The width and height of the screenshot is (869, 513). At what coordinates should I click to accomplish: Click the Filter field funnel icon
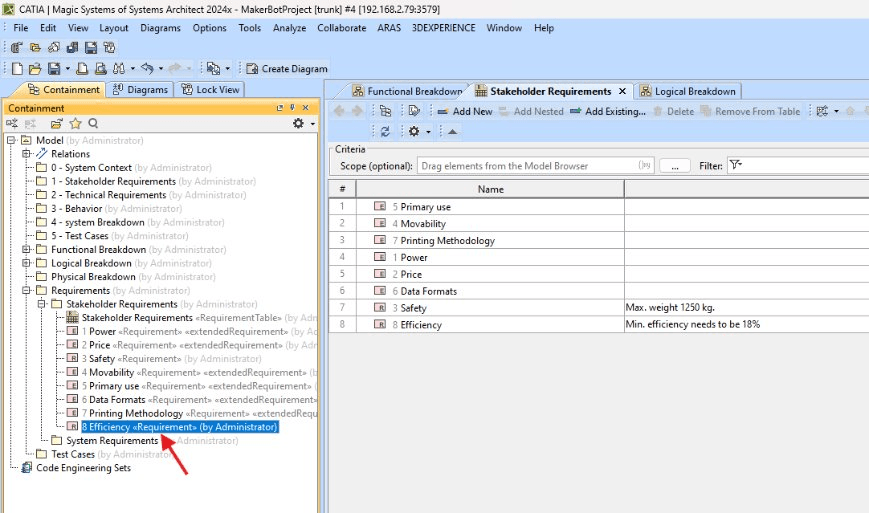pos(735,165)
